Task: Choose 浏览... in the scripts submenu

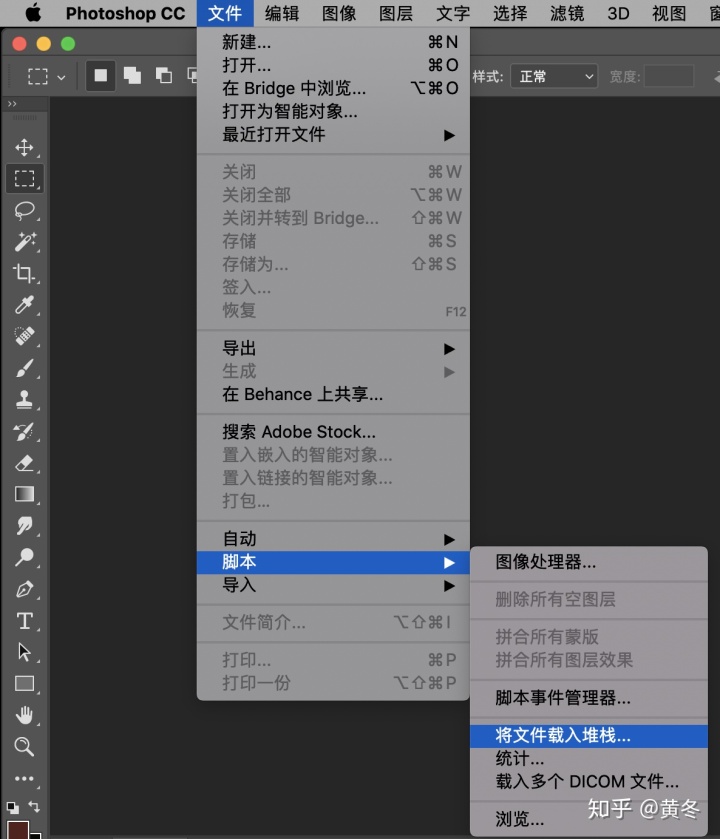Action: click(x=589, y=819)
